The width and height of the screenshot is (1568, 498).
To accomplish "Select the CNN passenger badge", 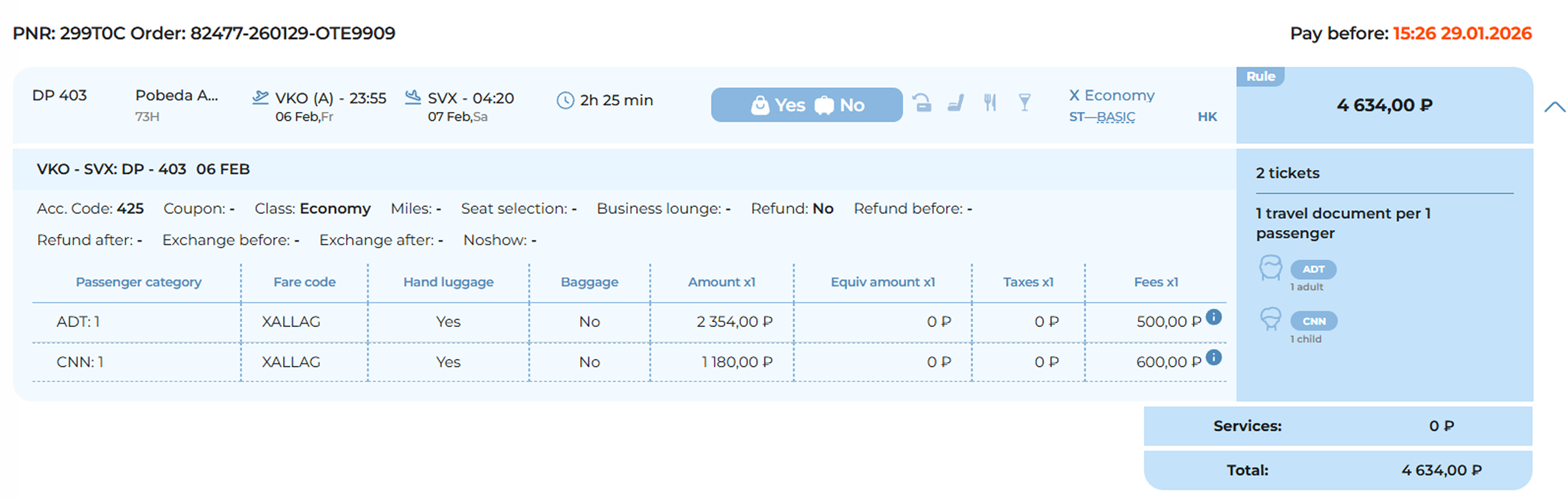I will [1314, 321].
